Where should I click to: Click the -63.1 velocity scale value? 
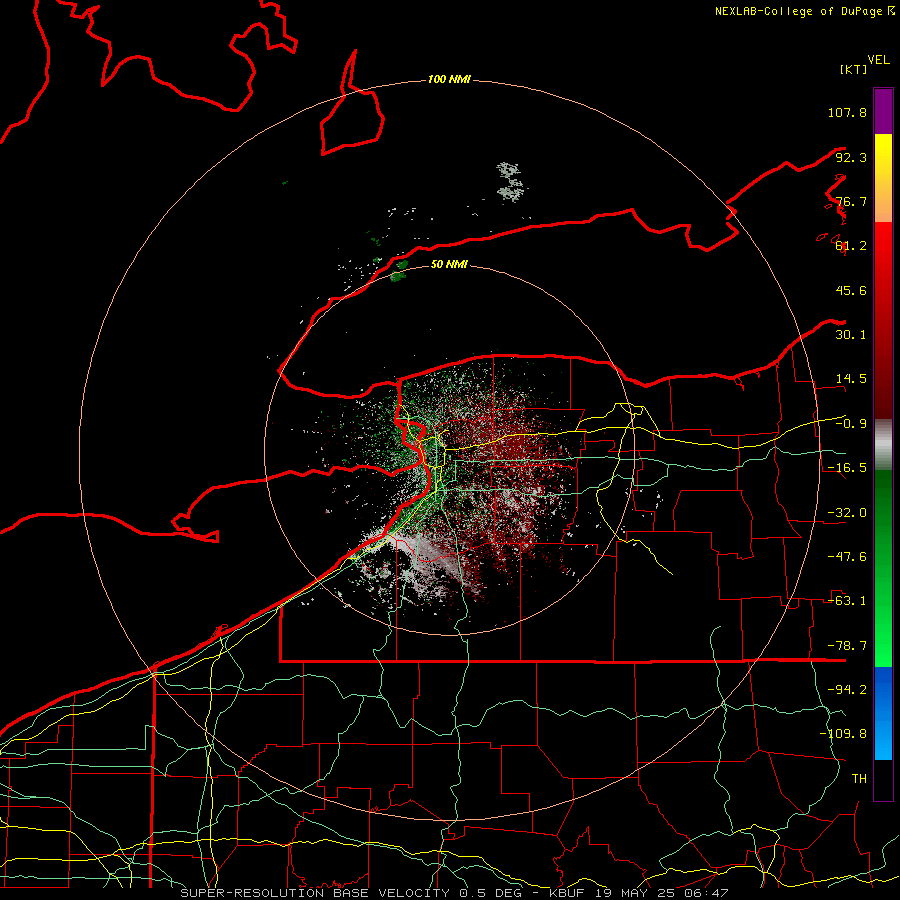(847, 601)
